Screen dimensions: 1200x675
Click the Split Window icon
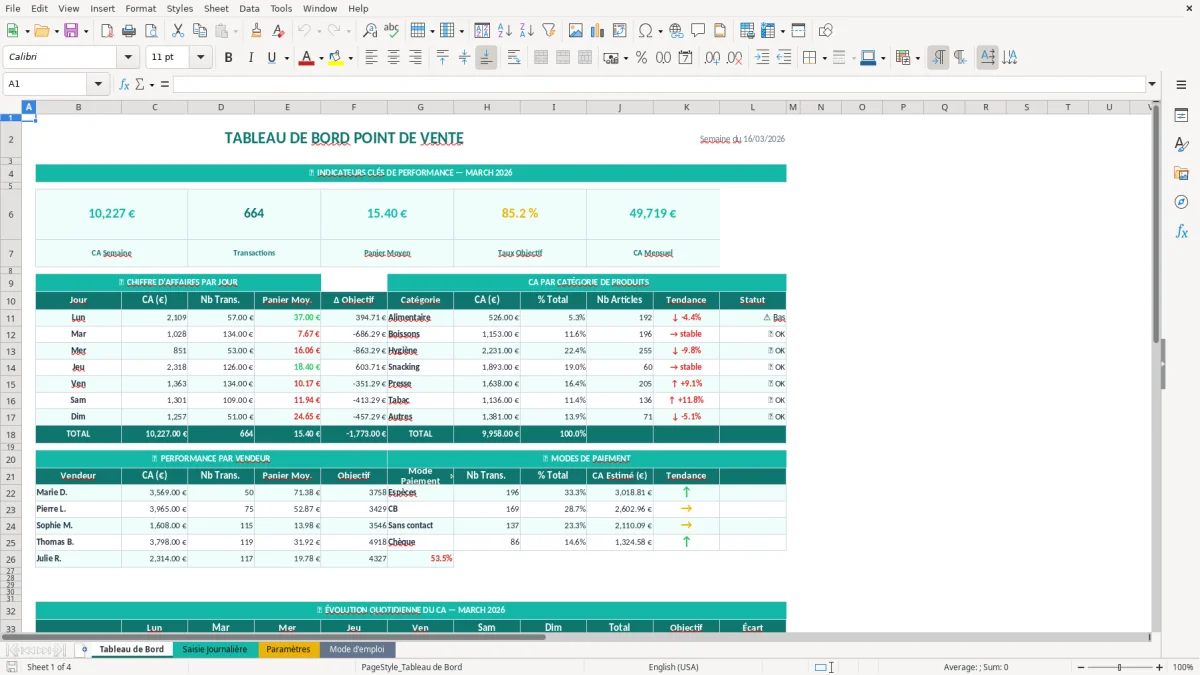(799, 31)
